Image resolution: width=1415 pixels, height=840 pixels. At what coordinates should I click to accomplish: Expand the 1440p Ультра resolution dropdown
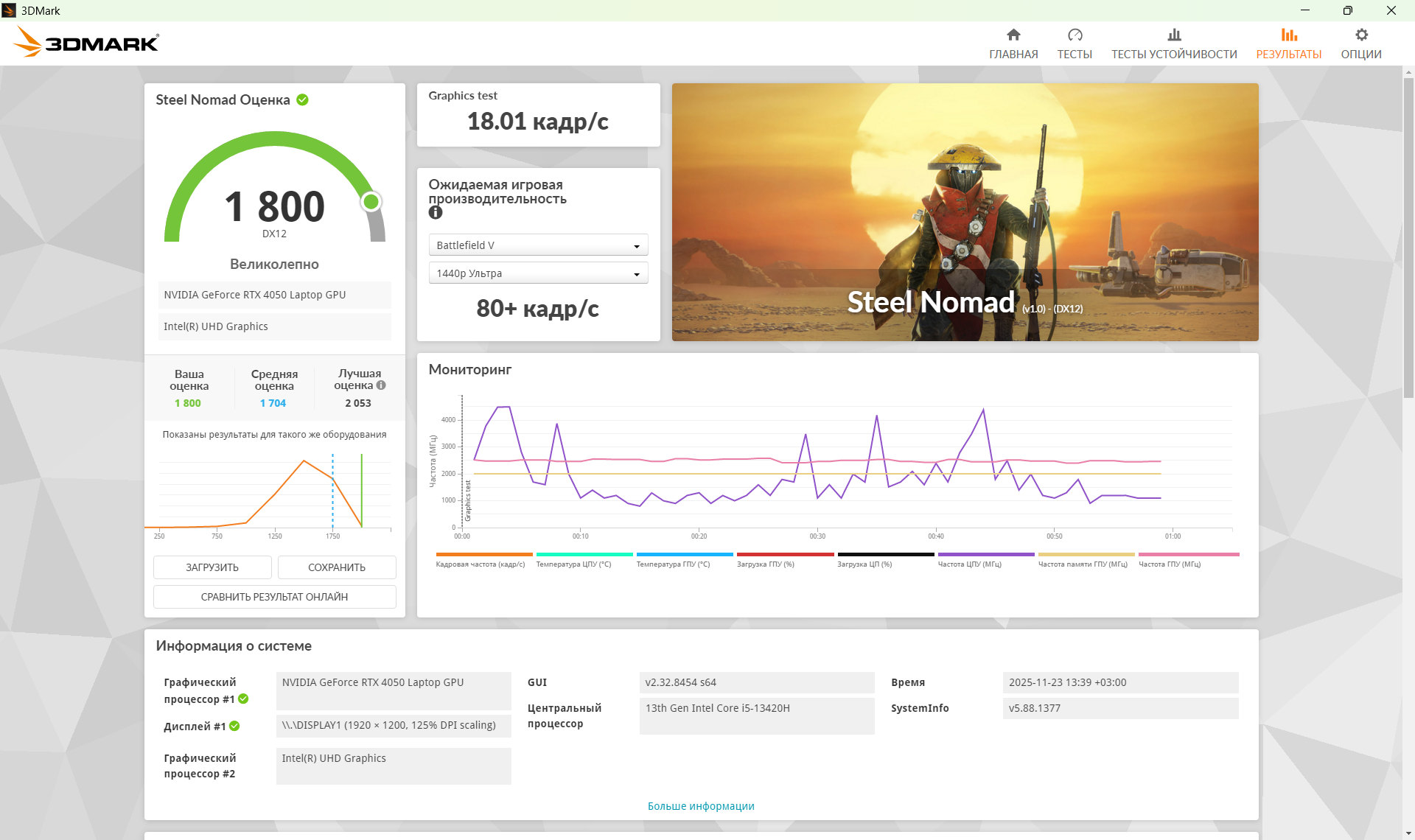click(x=538, y=273)
